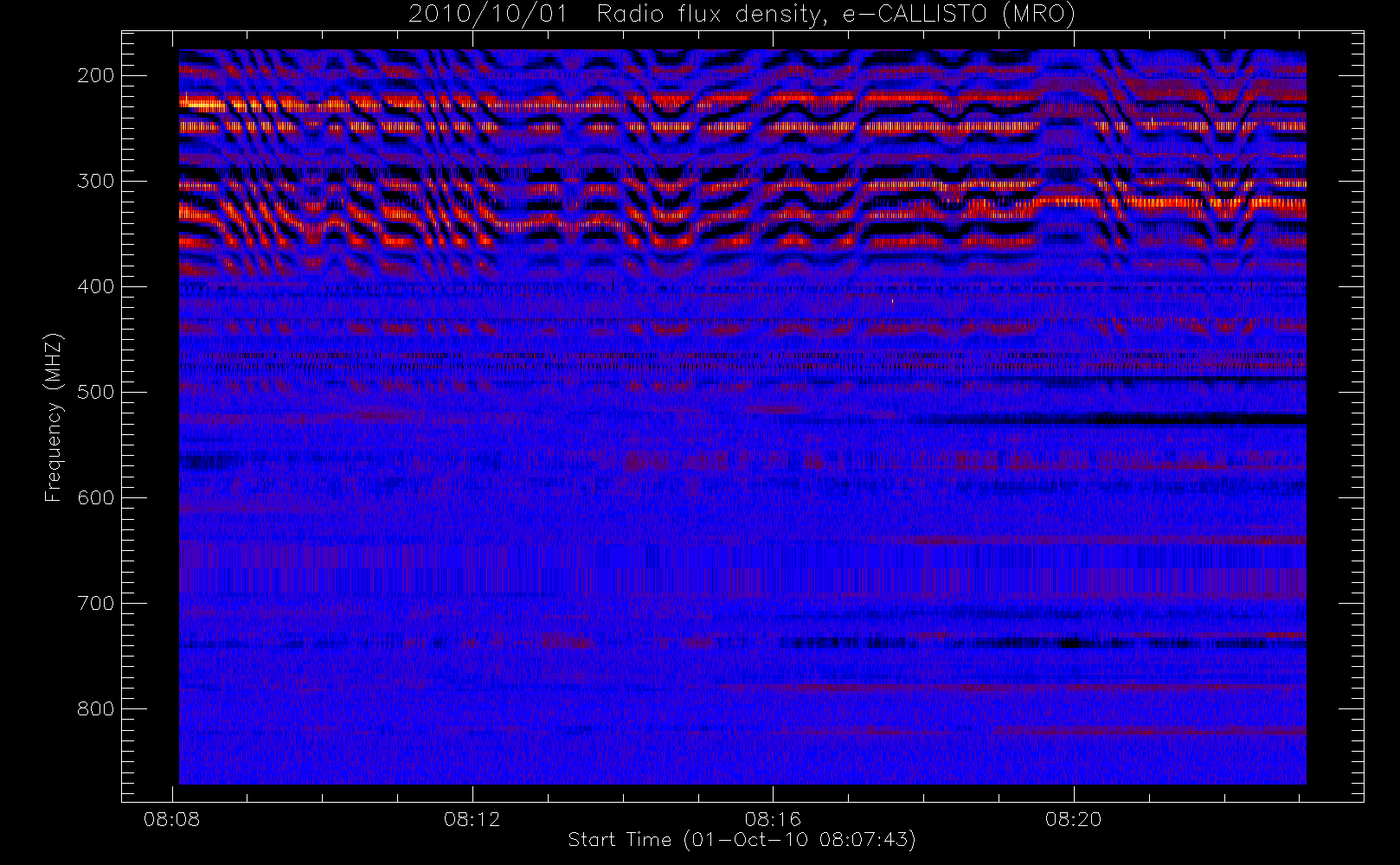The image size is (1400, 865).
Task: Click the 08:20 time tick label
Action: 1074,819
